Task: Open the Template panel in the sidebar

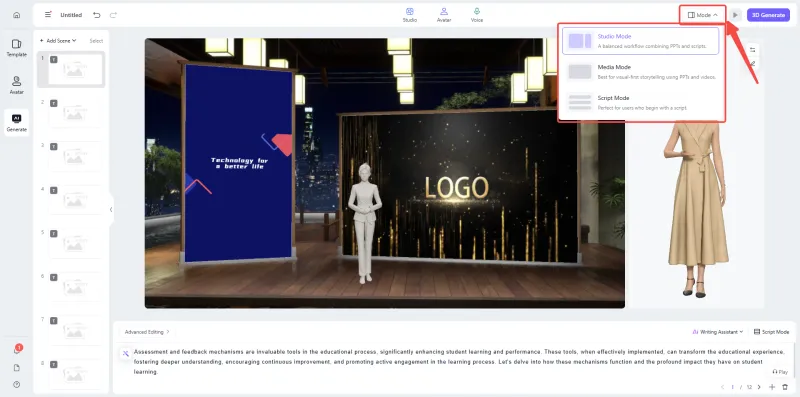Action: [16, 48]
